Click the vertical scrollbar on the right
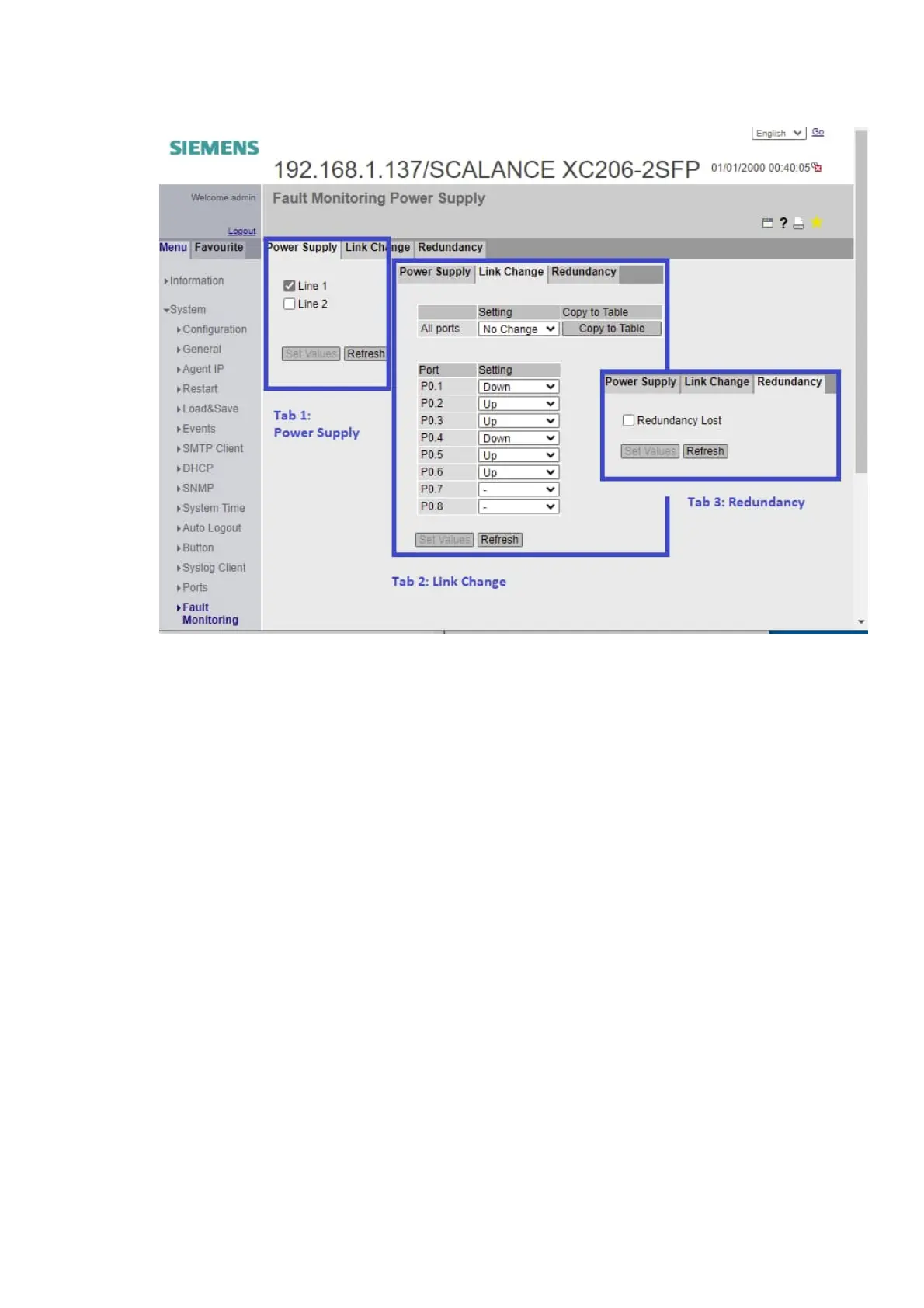This screenshot has width=924, height=1308. tap(861, 303)
